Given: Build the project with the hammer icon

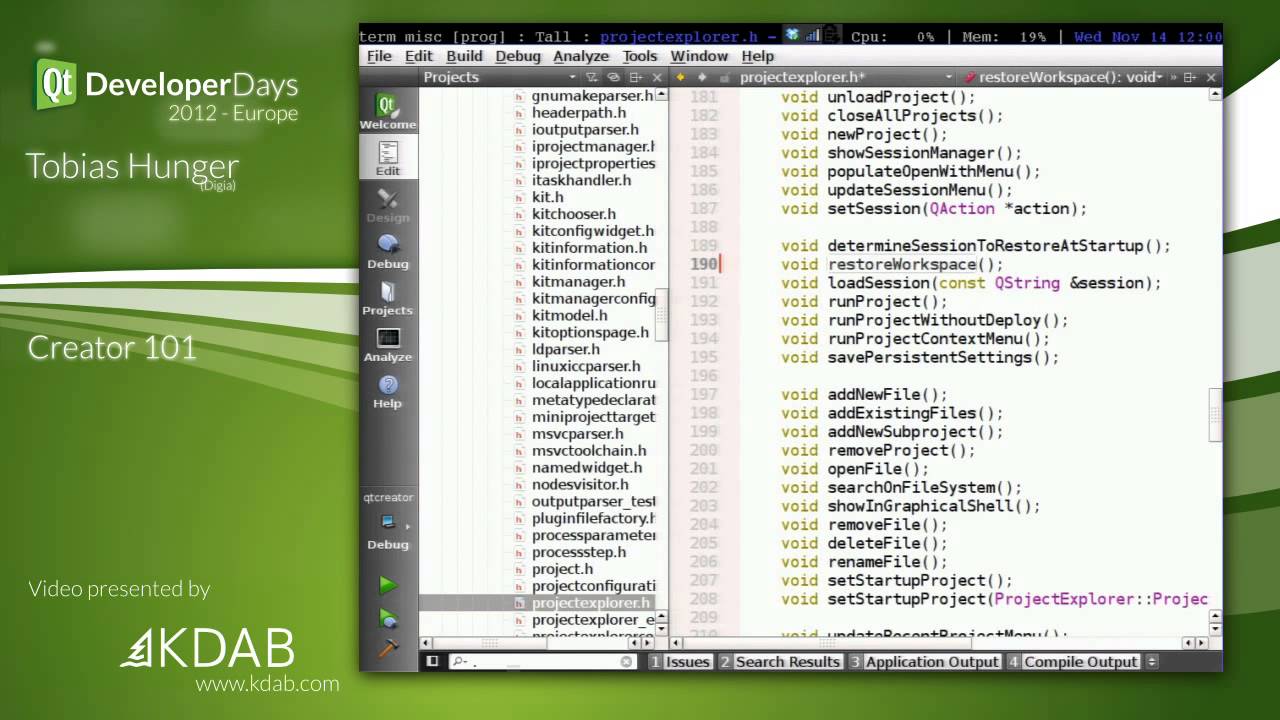Looking at the screenshot, I should 388,648.
